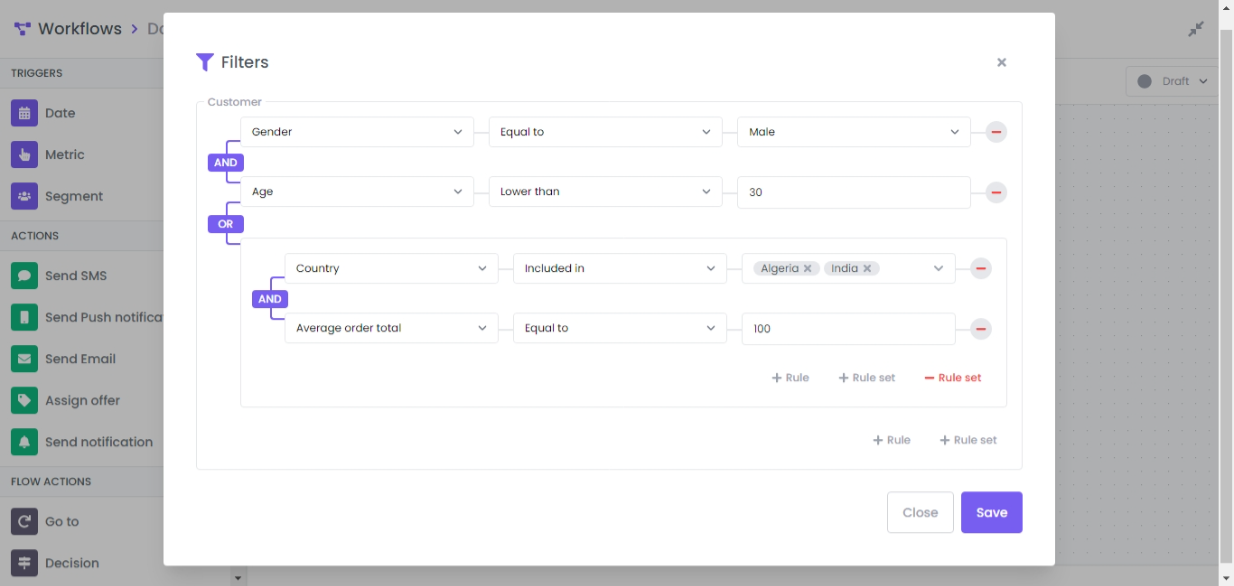Add a Rule set to the outer group

pos(968,440)
